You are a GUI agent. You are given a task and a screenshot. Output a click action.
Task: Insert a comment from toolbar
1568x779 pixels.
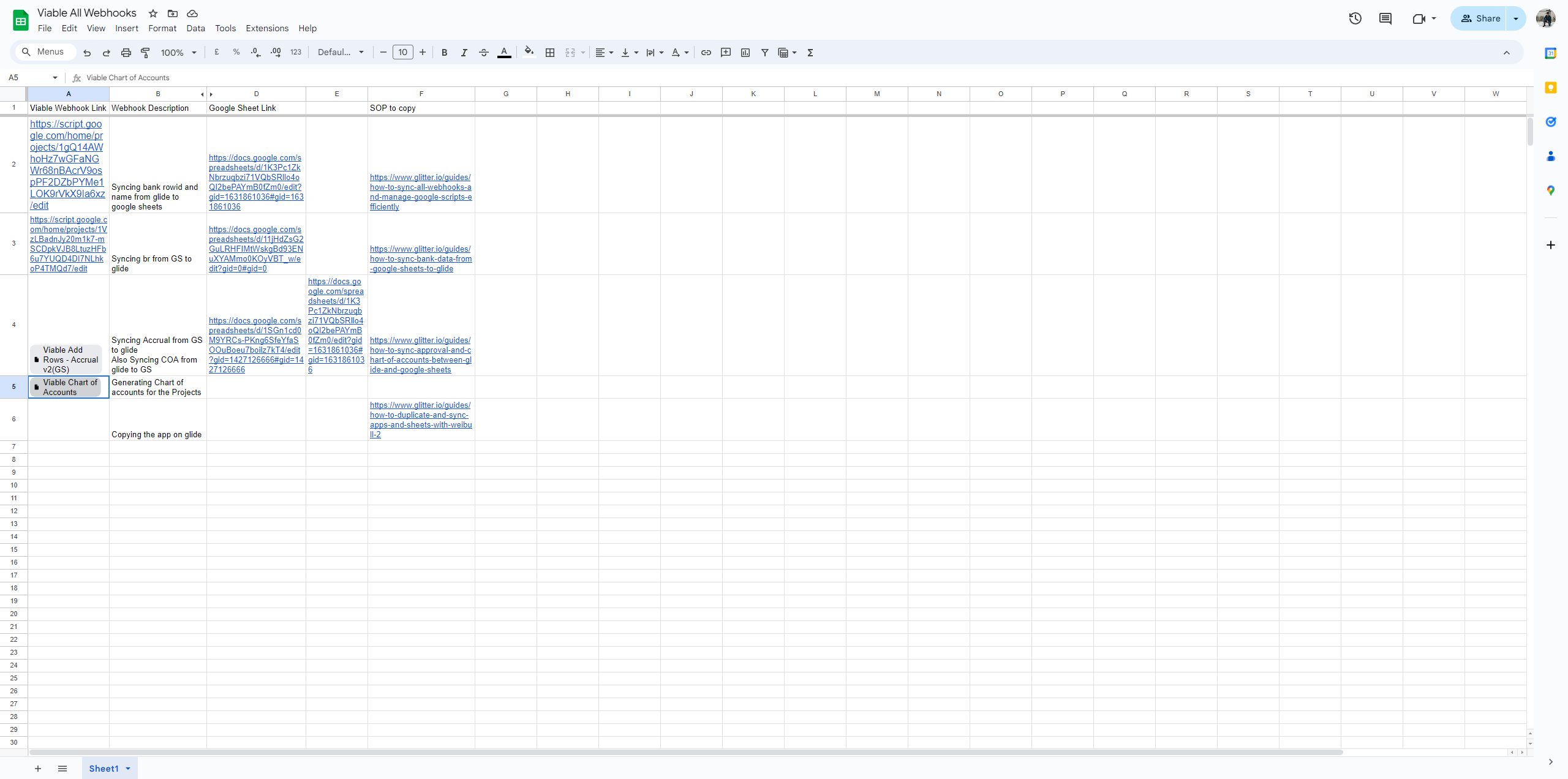[726, 53]
